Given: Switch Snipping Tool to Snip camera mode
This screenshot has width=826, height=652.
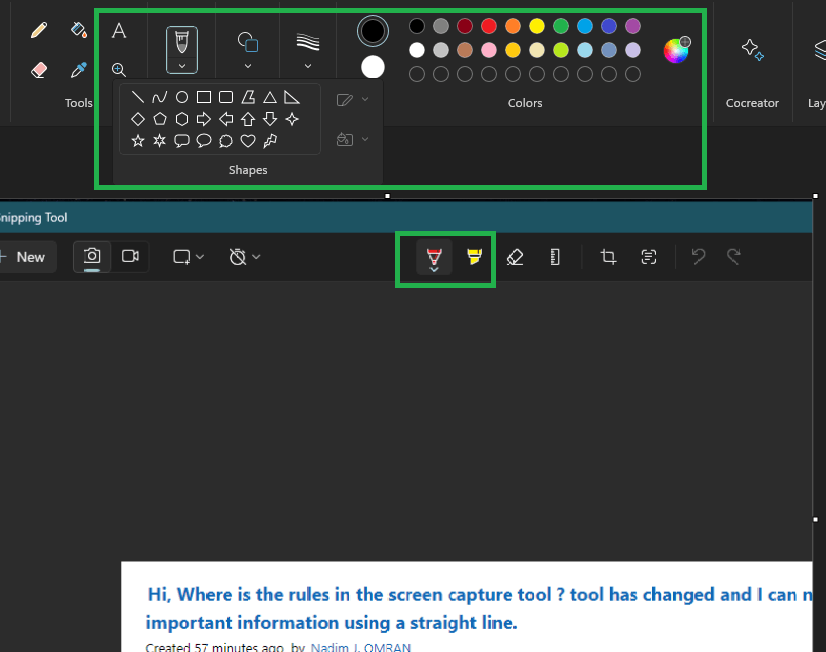Looking at the screenshot, I should click(92, 256).
